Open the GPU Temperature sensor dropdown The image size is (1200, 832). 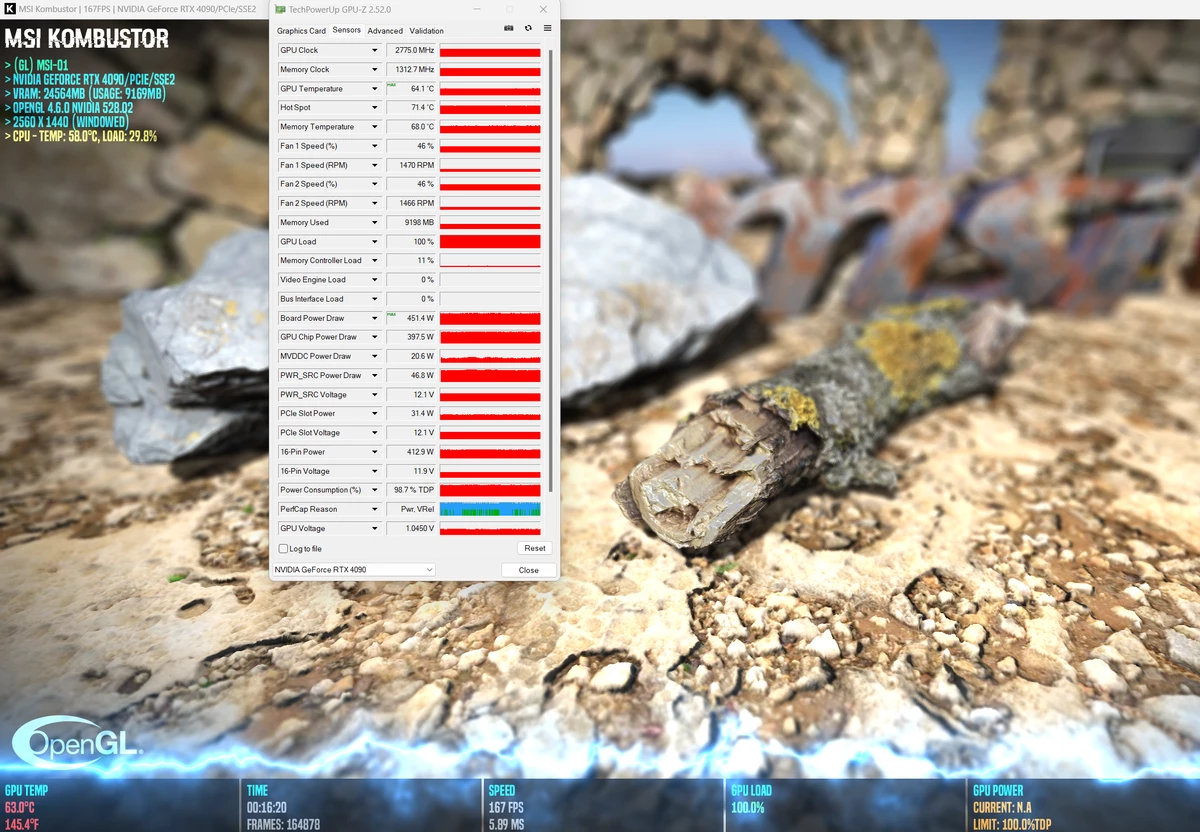pyautogui.click(x=375, y=89)
